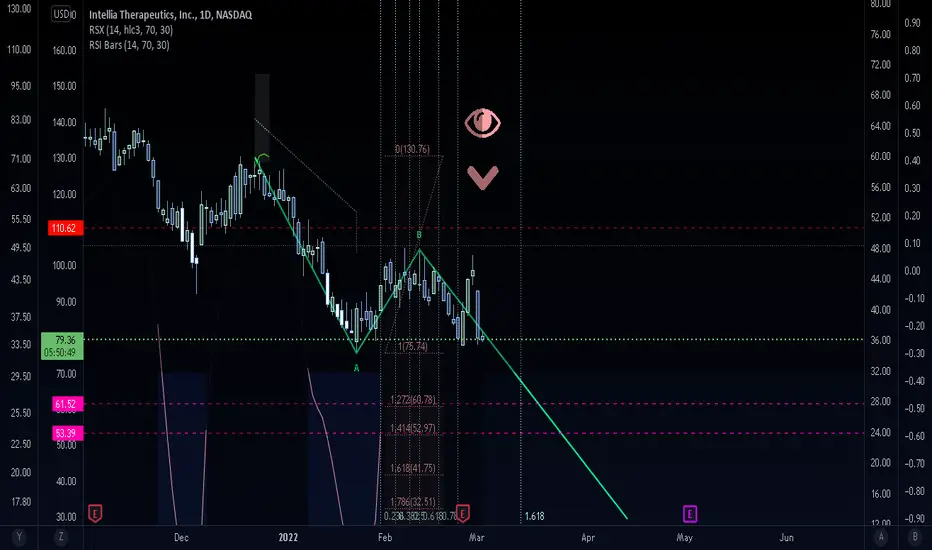Open the USD currency selector

[61, 14]
